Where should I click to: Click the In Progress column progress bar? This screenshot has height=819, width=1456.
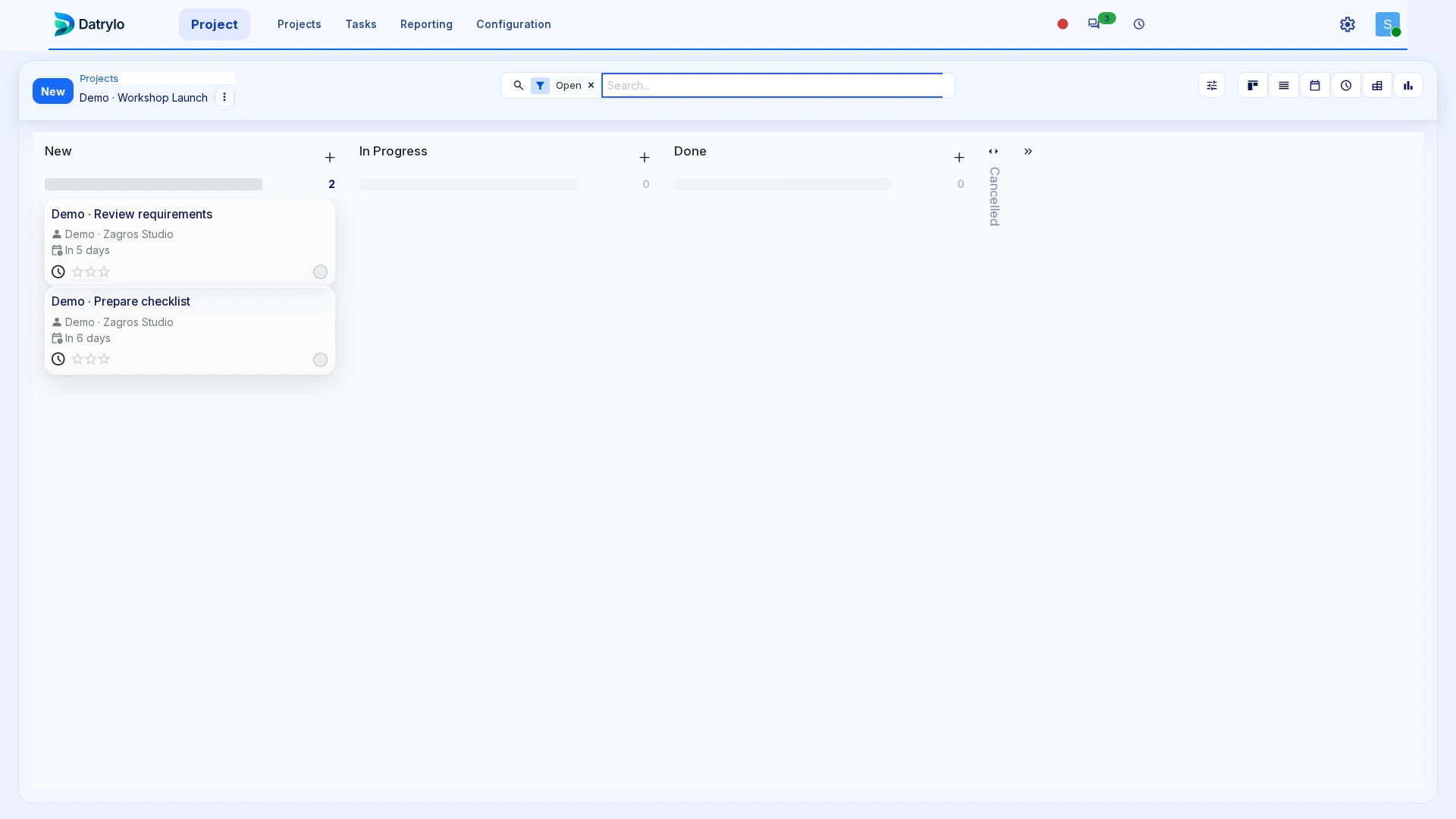468,184
